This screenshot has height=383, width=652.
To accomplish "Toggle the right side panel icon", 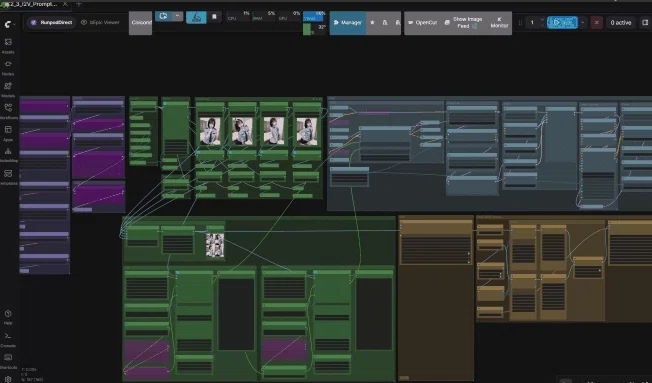I will coord(645,22).
